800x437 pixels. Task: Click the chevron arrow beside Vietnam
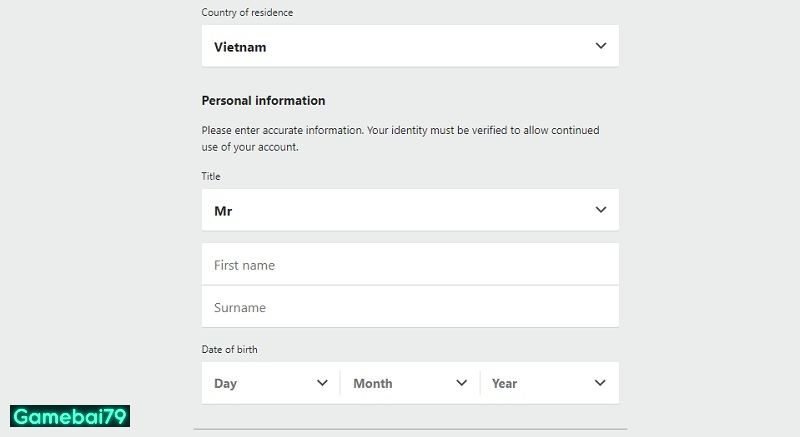click(600, 46)
